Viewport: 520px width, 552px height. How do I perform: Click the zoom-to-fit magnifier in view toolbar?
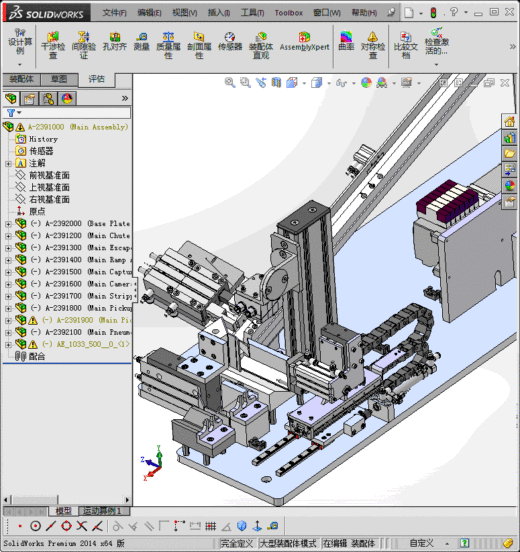pyautogui.click(x=230, y=83)
